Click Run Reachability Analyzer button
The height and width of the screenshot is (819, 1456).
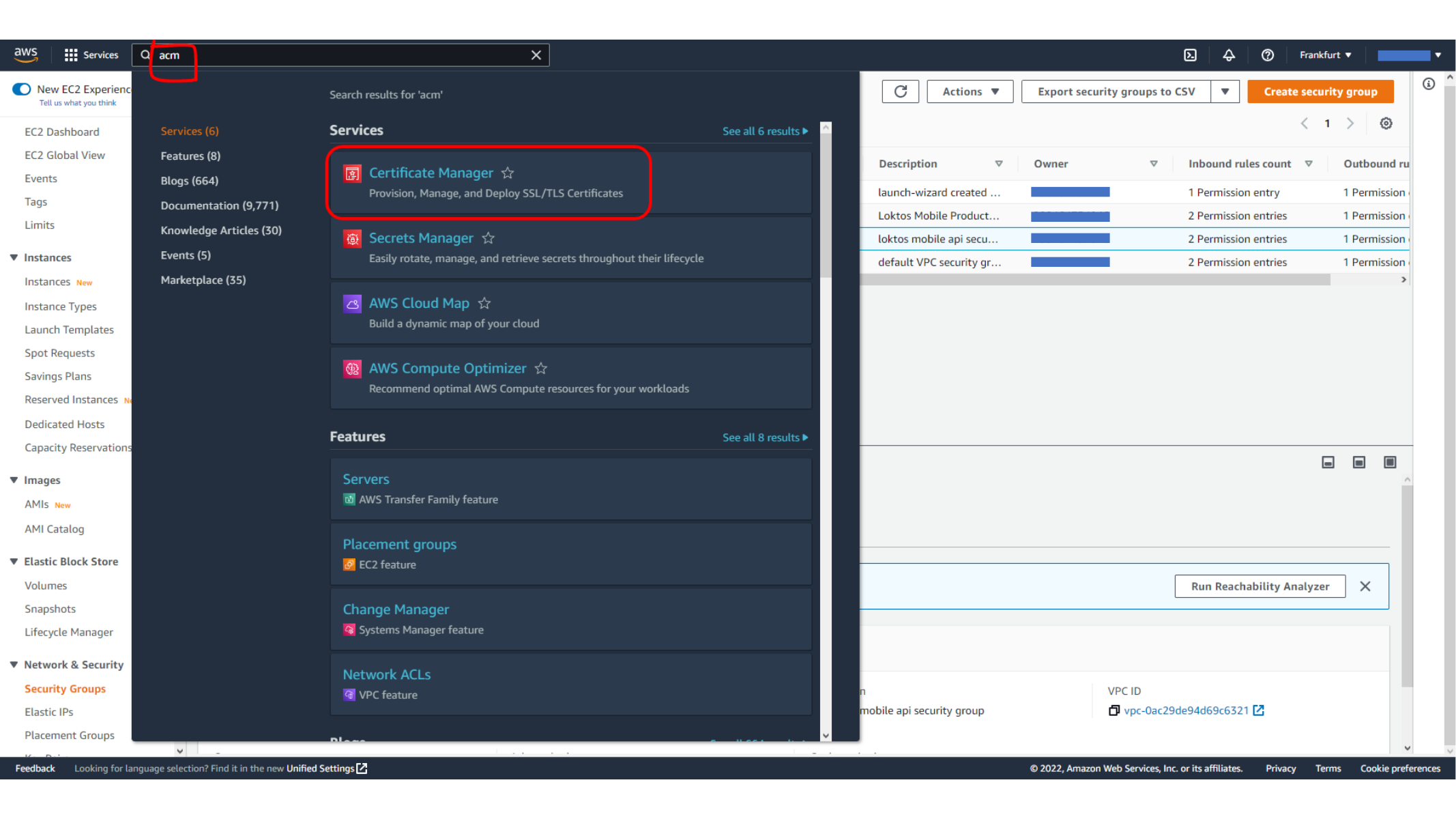[1260, 586]
